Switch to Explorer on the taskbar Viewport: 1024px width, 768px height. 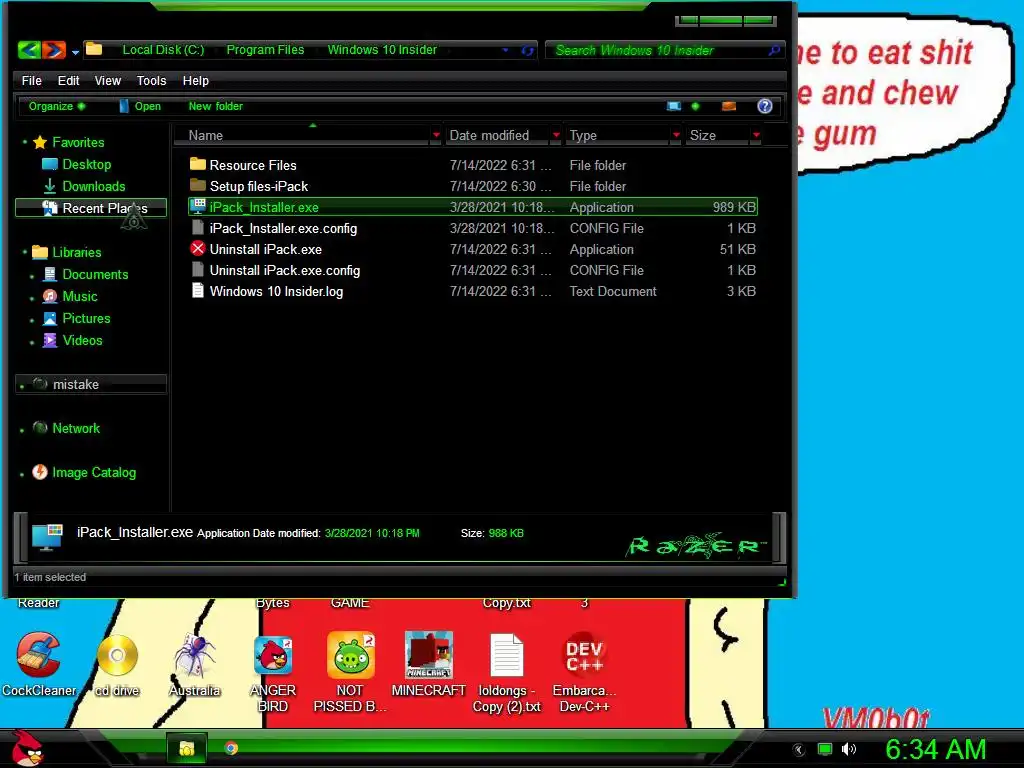187,748
